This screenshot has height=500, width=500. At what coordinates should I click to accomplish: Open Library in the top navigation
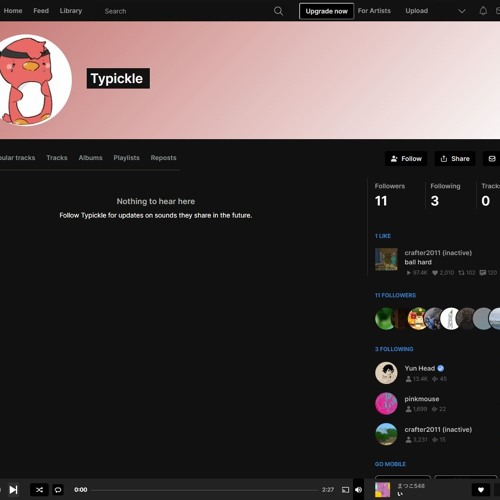[71, 11]
